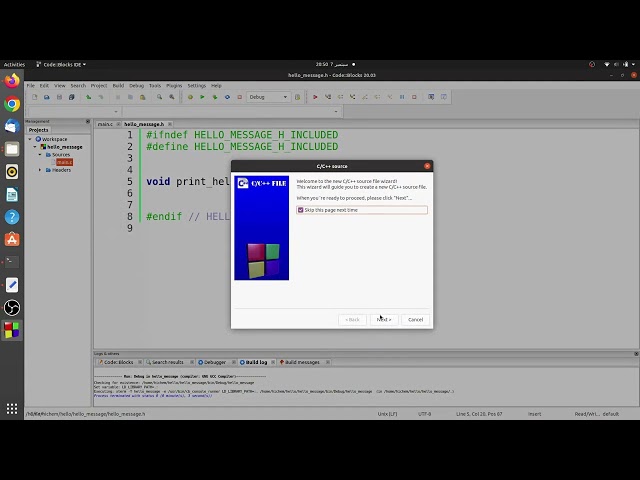Click the debugger Step out icon

[365, 97]
